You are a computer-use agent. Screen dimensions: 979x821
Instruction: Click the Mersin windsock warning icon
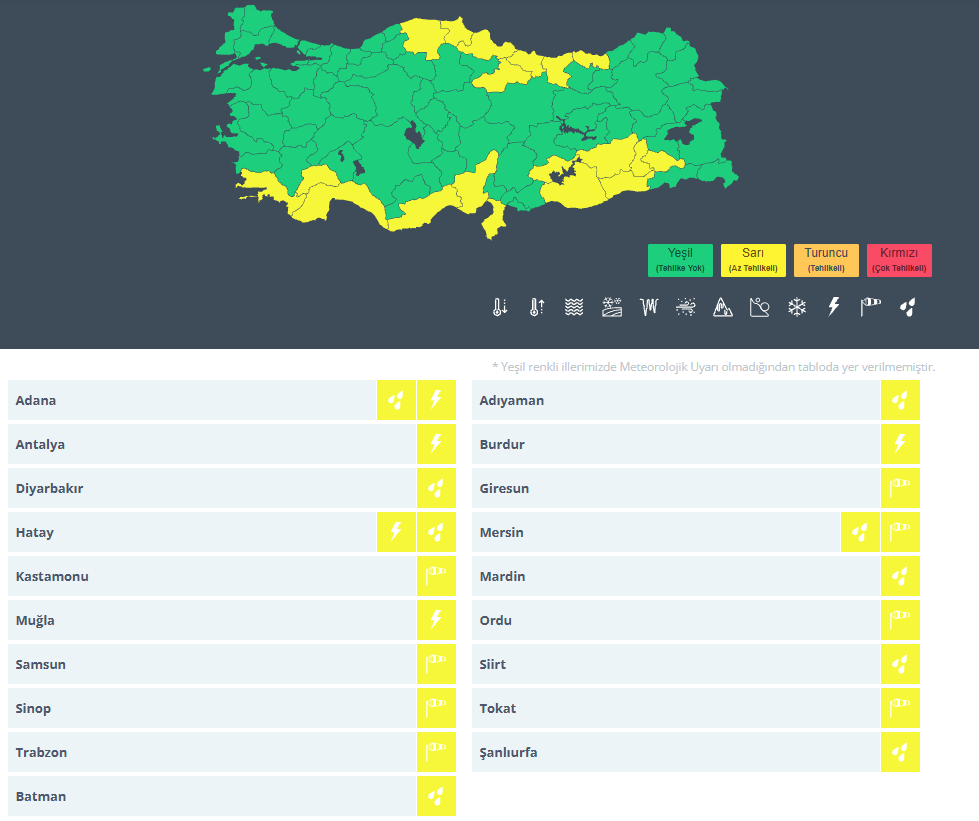[900, 533]
